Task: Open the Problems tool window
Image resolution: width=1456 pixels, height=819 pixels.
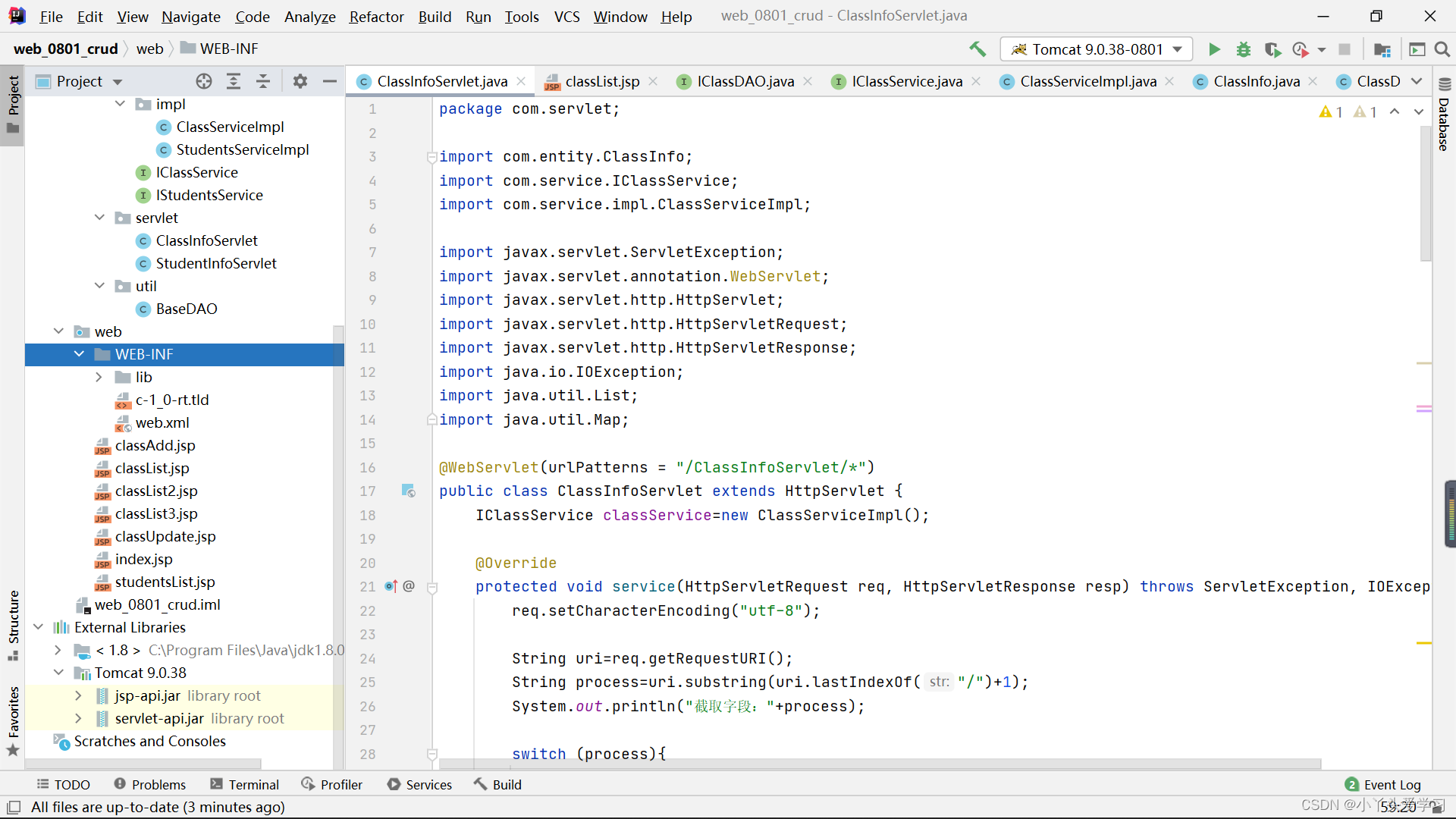Action: (149, 784)
